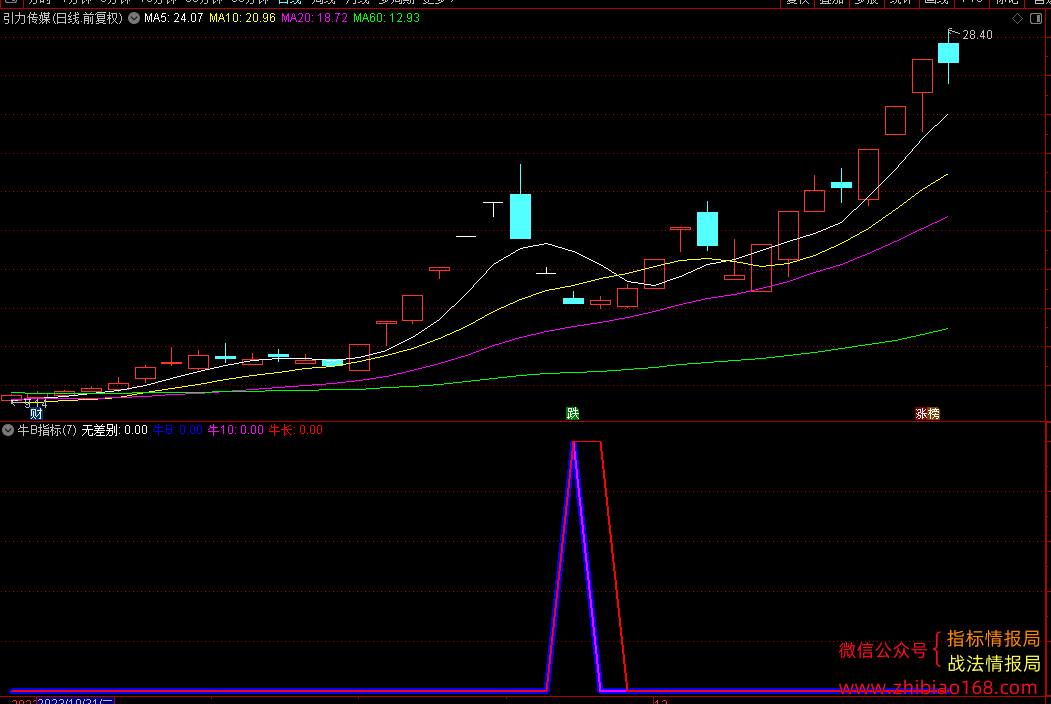Select the red 牛长: 0.00 value
The width and height of the screenshot is (1051, 704).
pos(296,430)
